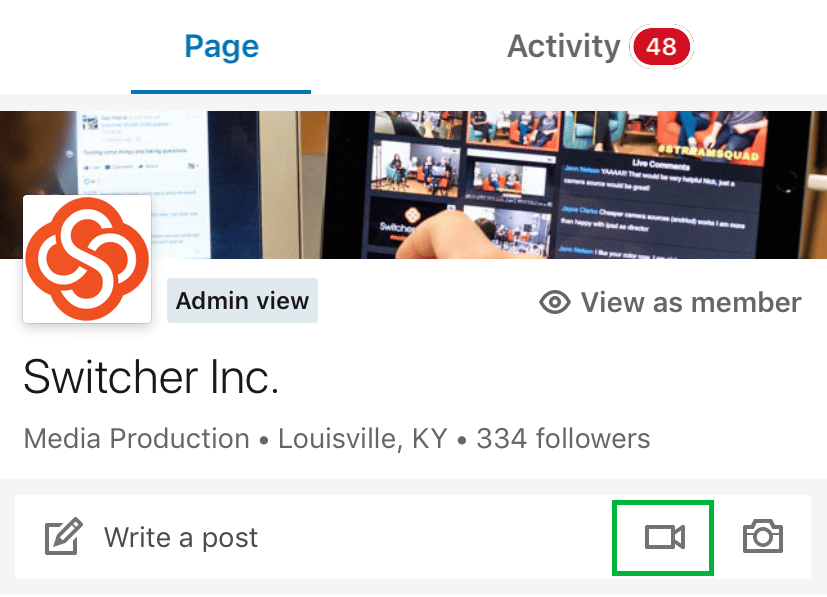The image size is (827, 597).
Task: Open the Activity tab
Action: click(564, 46)
